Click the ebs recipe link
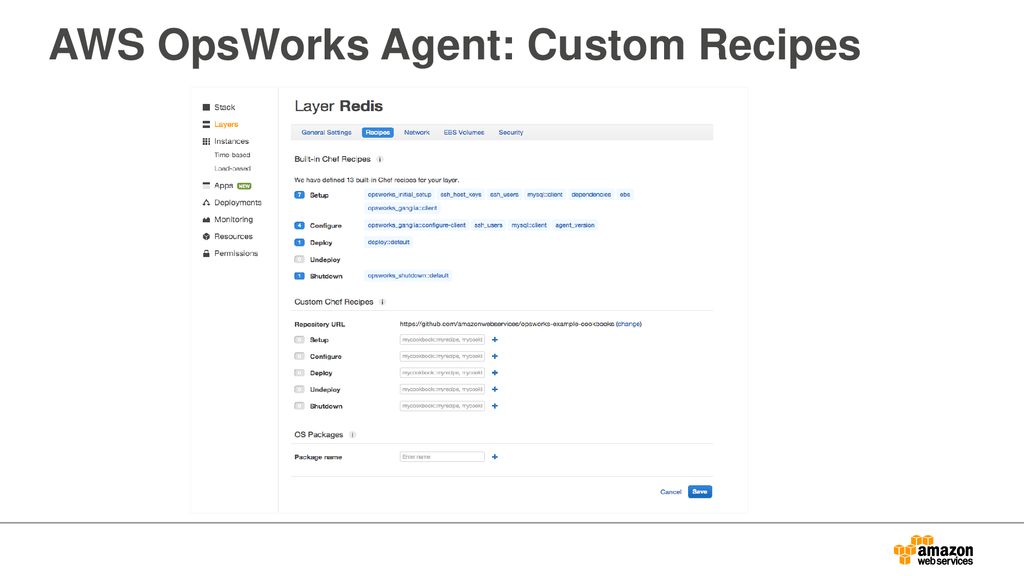1024x576 pixels. pos(625,195)
